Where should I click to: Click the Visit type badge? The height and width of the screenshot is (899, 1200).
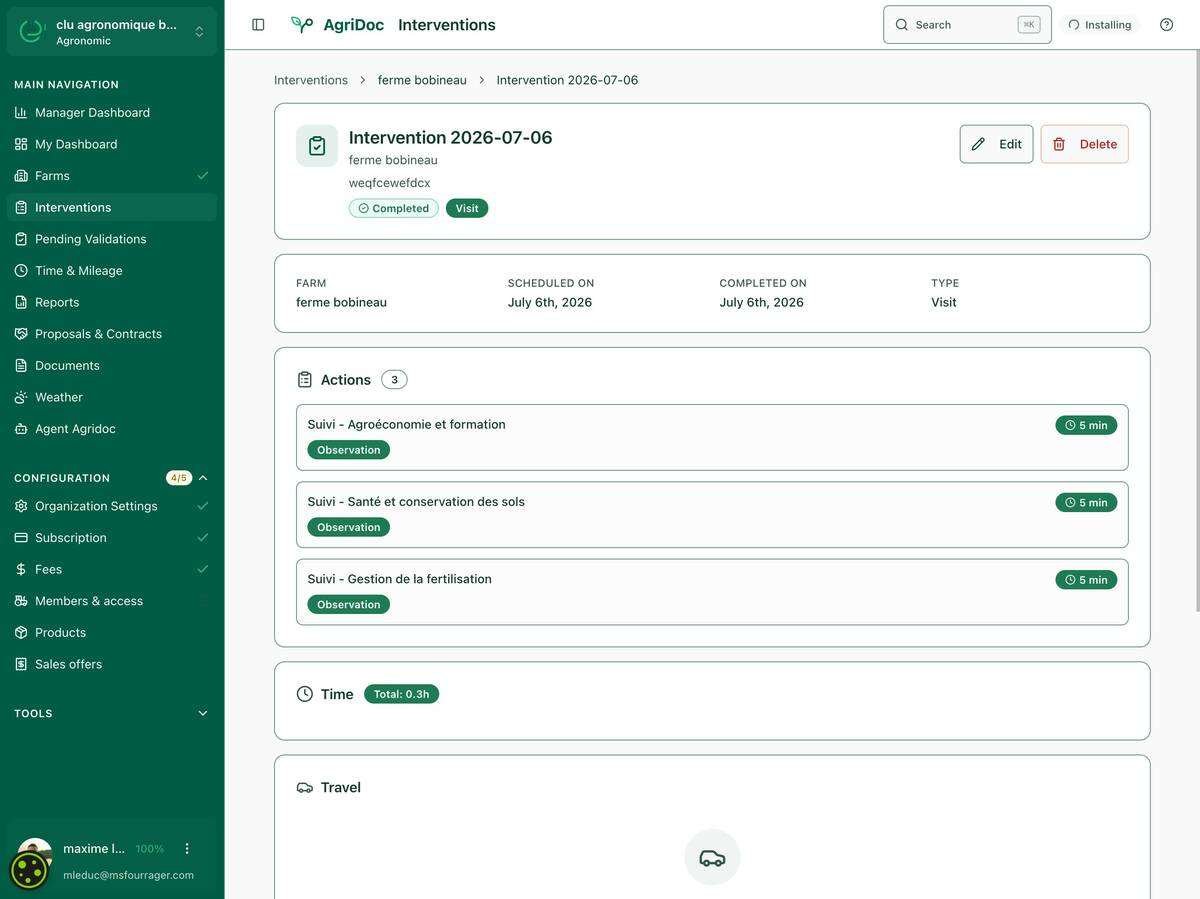pos(467,208)
